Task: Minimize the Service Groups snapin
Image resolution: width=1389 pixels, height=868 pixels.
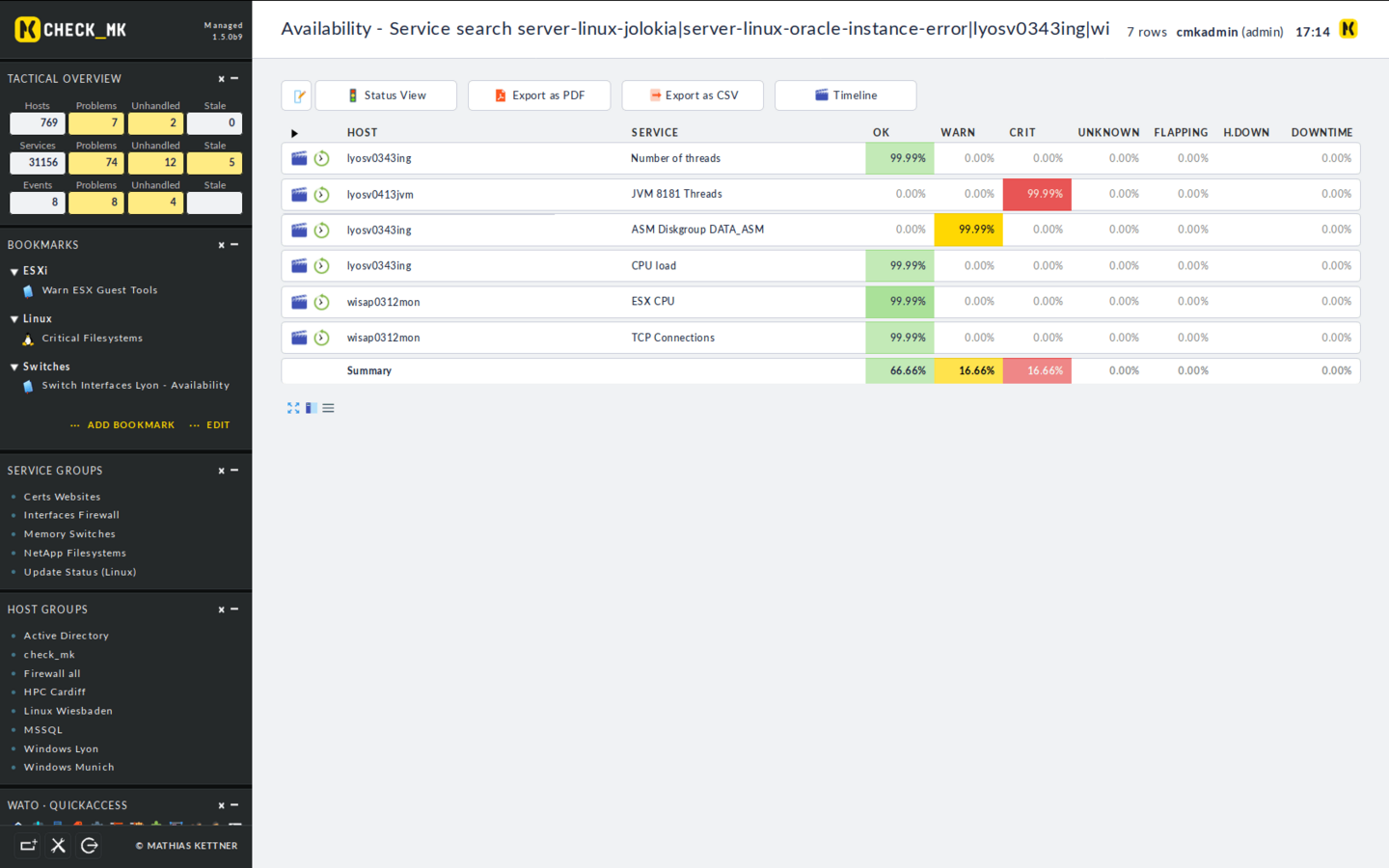Action: pyautogui.click(x=234, y=471)
